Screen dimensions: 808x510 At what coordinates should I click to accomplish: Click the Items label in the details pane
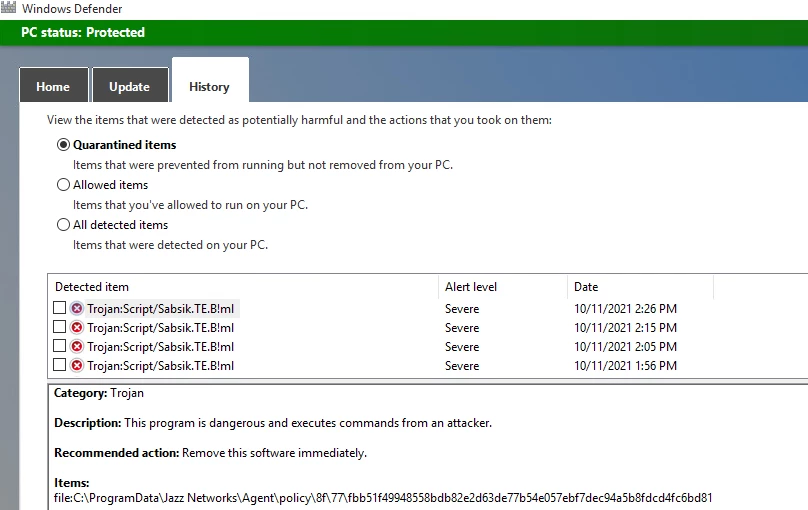click(72, 483)
